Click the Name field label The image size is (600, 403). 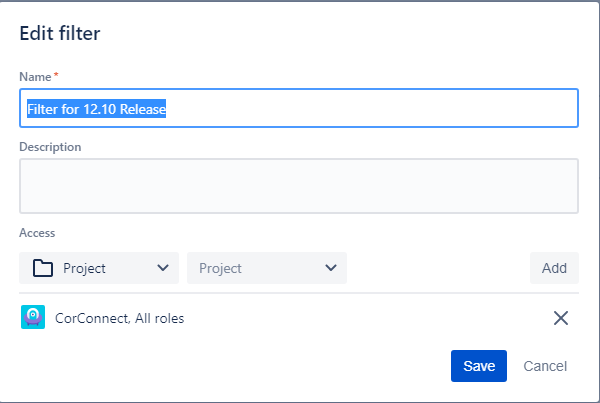pos(35,77)
